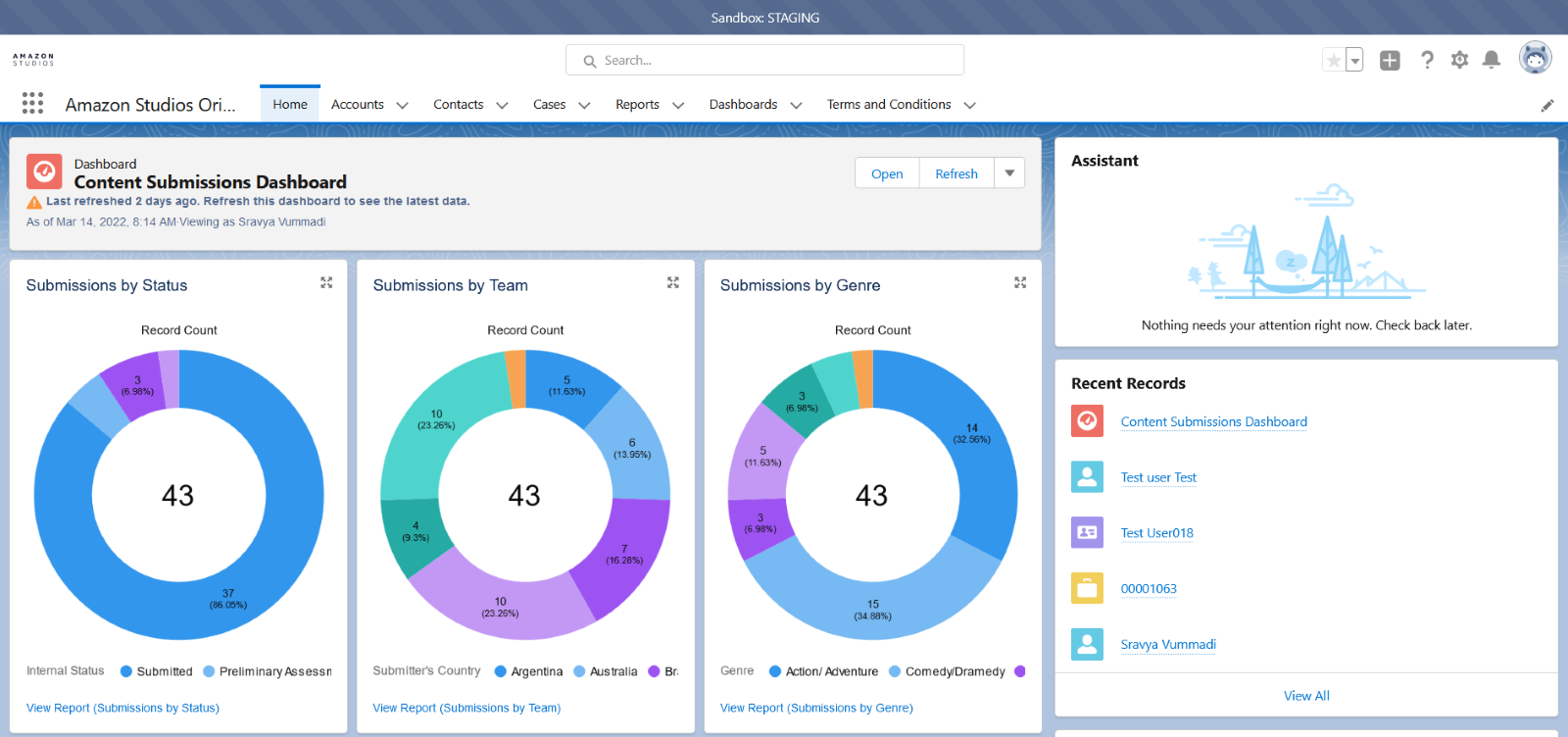Image resolution: width=1568 pixels, height=737 pixels.
Task: Open View Report (Submissions by Status) link
Action: (122, 708)
